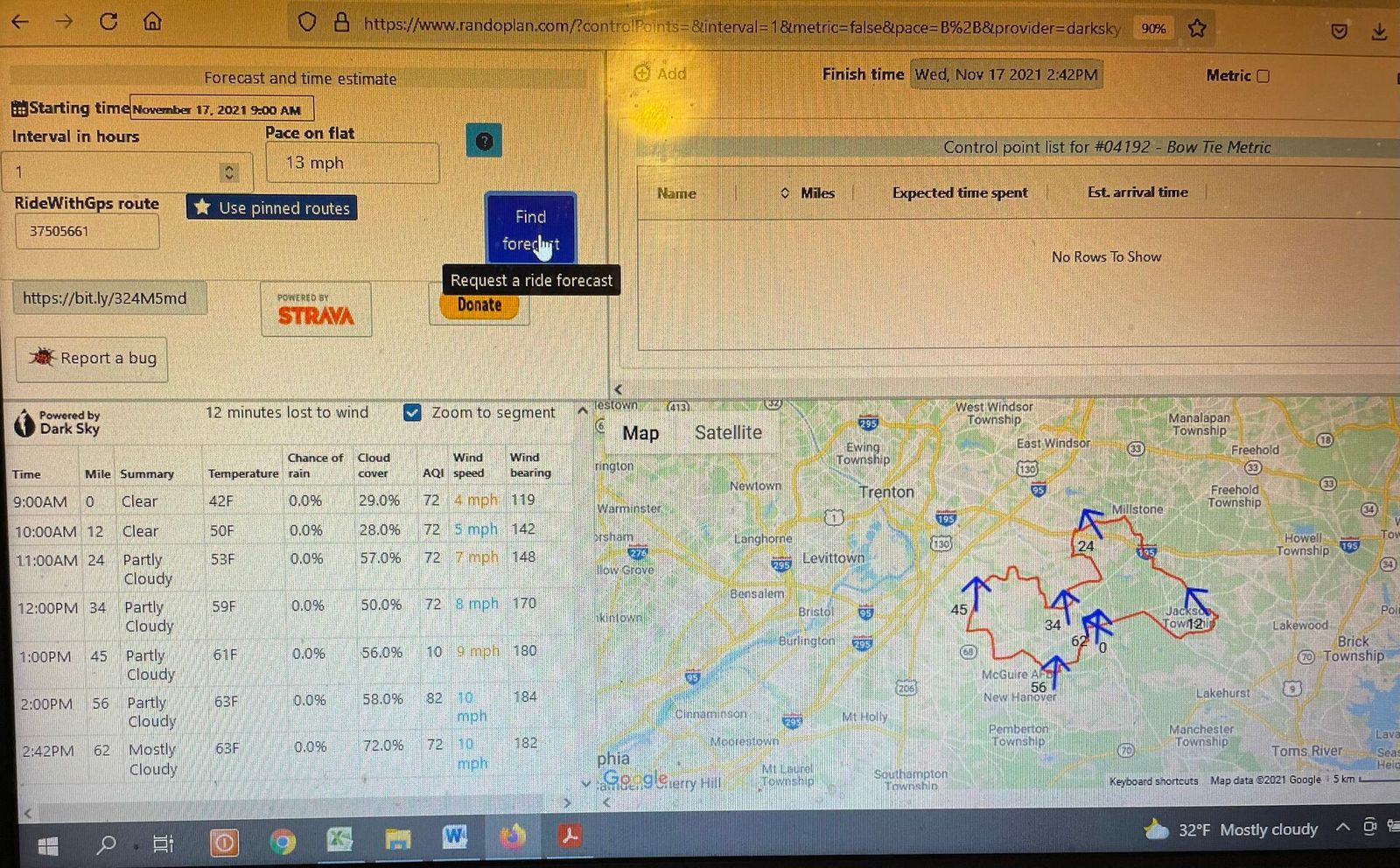Switch the map to Satellite view

point(727,432)
